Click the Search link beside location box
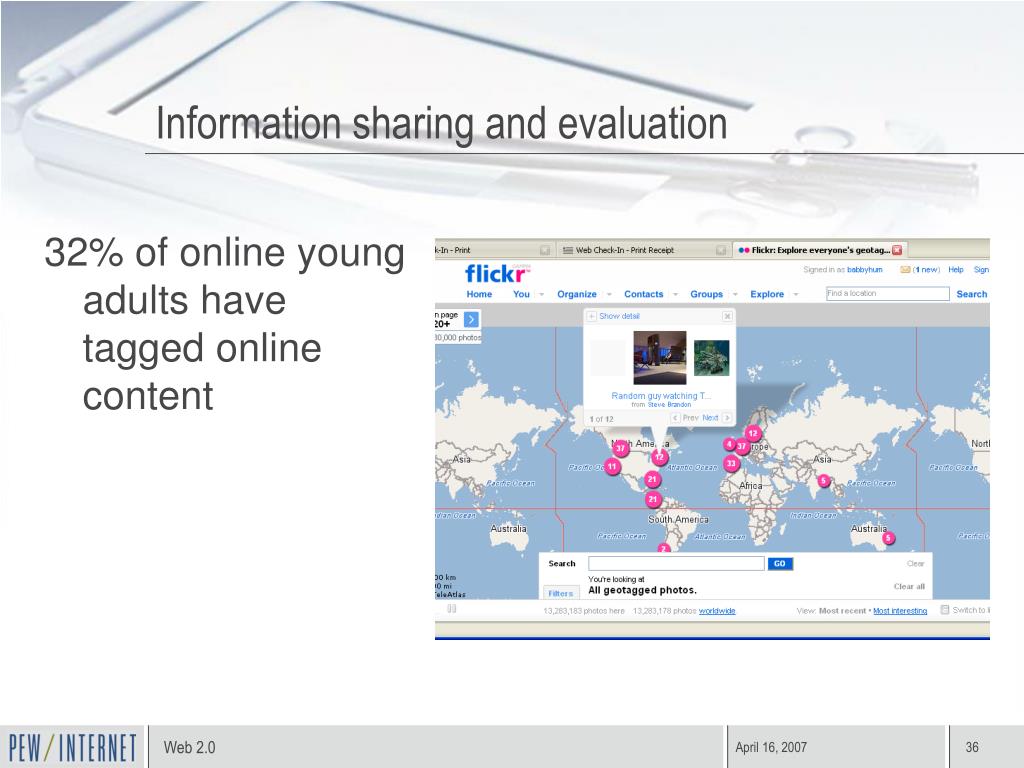Screen dimensions: 1024x768 [972, 295]
